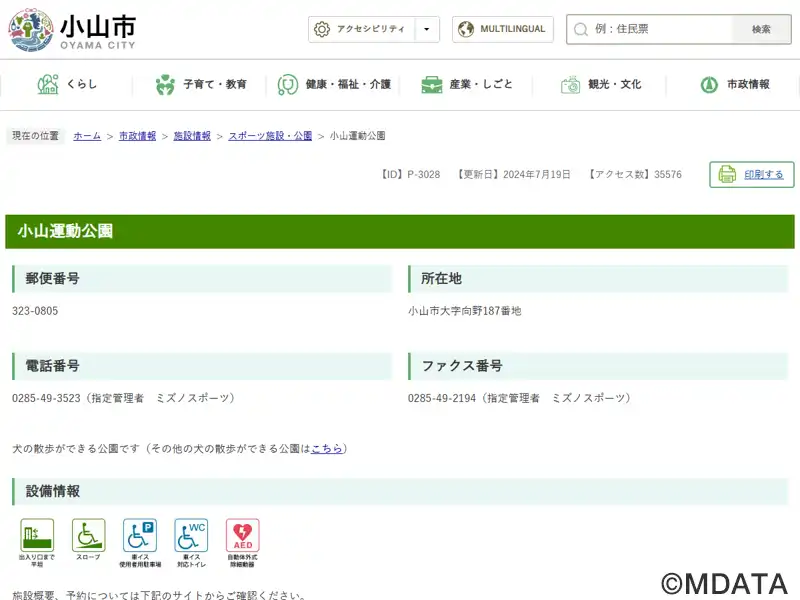800x600 pixels.
Task: Open the 子育て・教育 menu
Action: pyautogui.click(x=200, y=85)
